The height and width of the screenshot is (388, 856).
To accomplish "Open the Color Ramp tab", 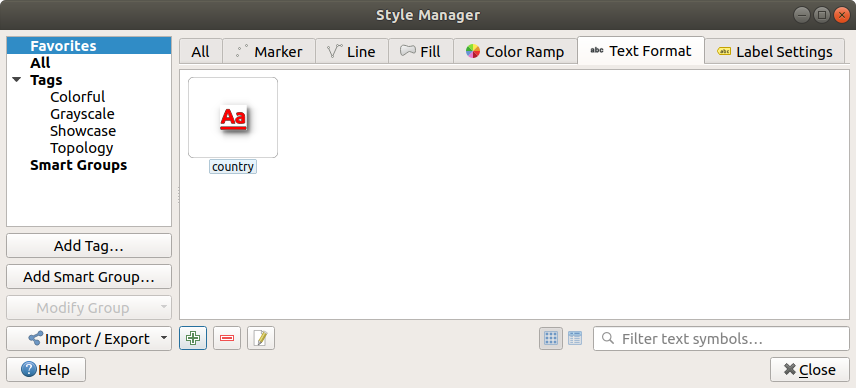I will (x=515, y=51).
